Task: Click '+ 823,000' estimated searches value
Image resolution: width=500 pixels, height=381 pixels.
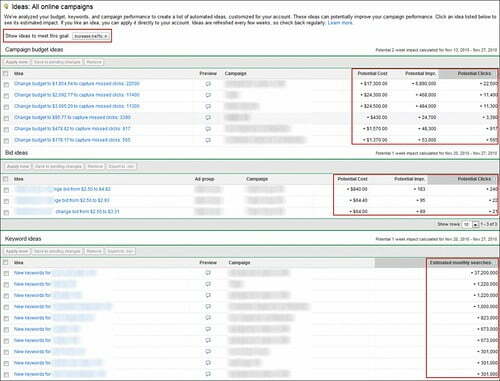Action: pos(488,318)
